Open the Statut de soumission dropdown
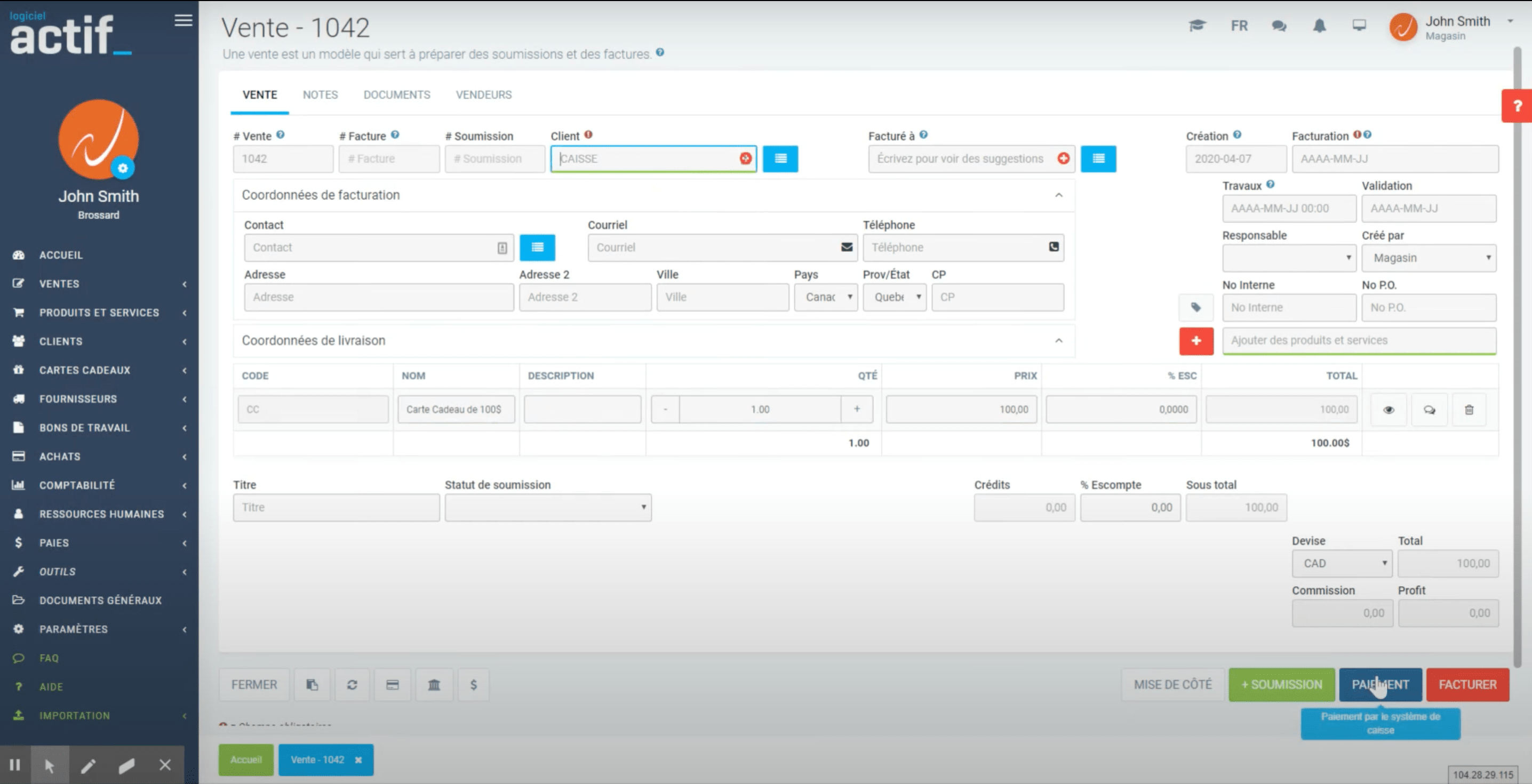Image resolution: width=1532 pixels, height=784 pixels. [548, 507]
